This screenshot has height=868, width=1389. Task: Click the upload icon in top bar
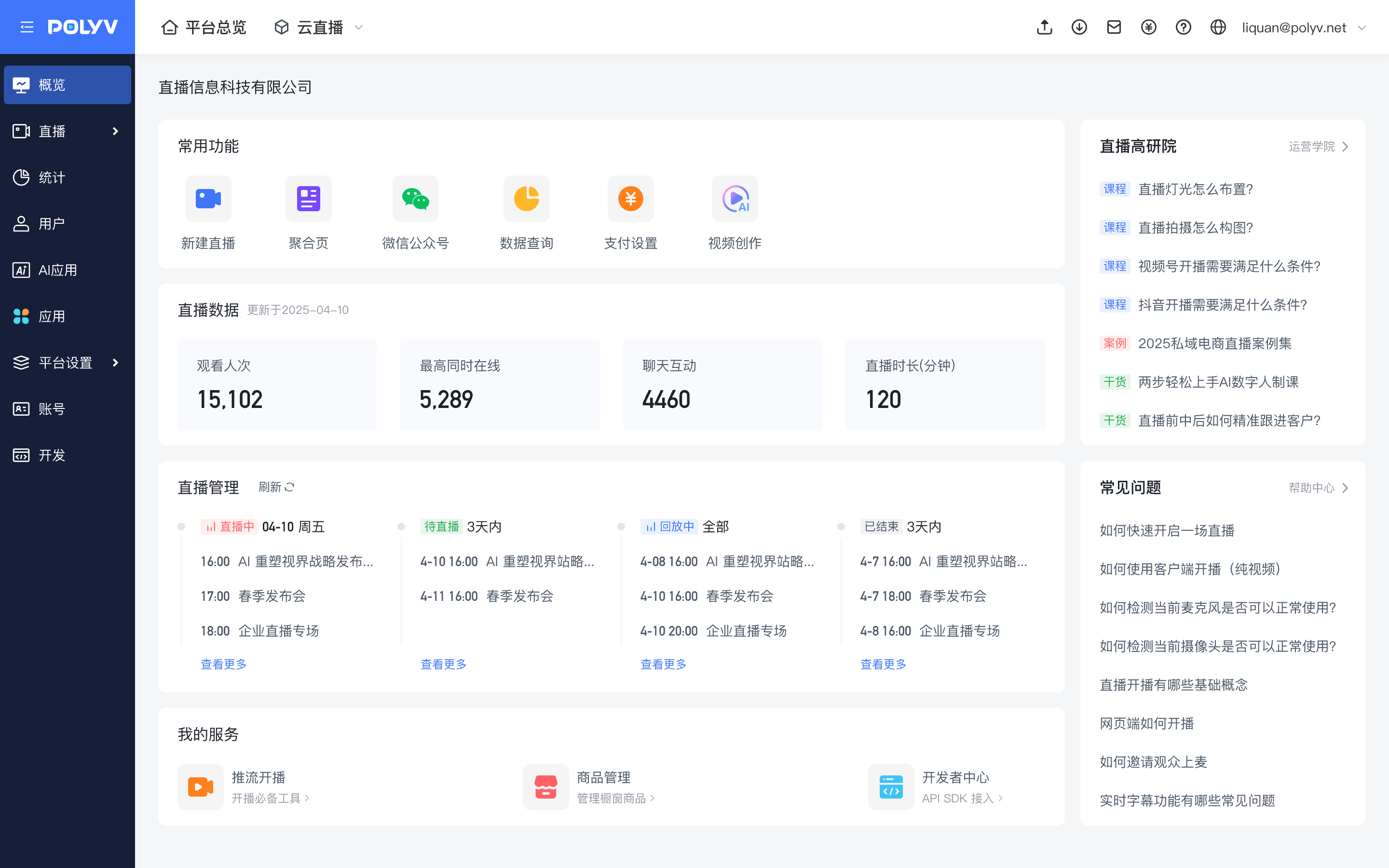(x=1044, y=27)
